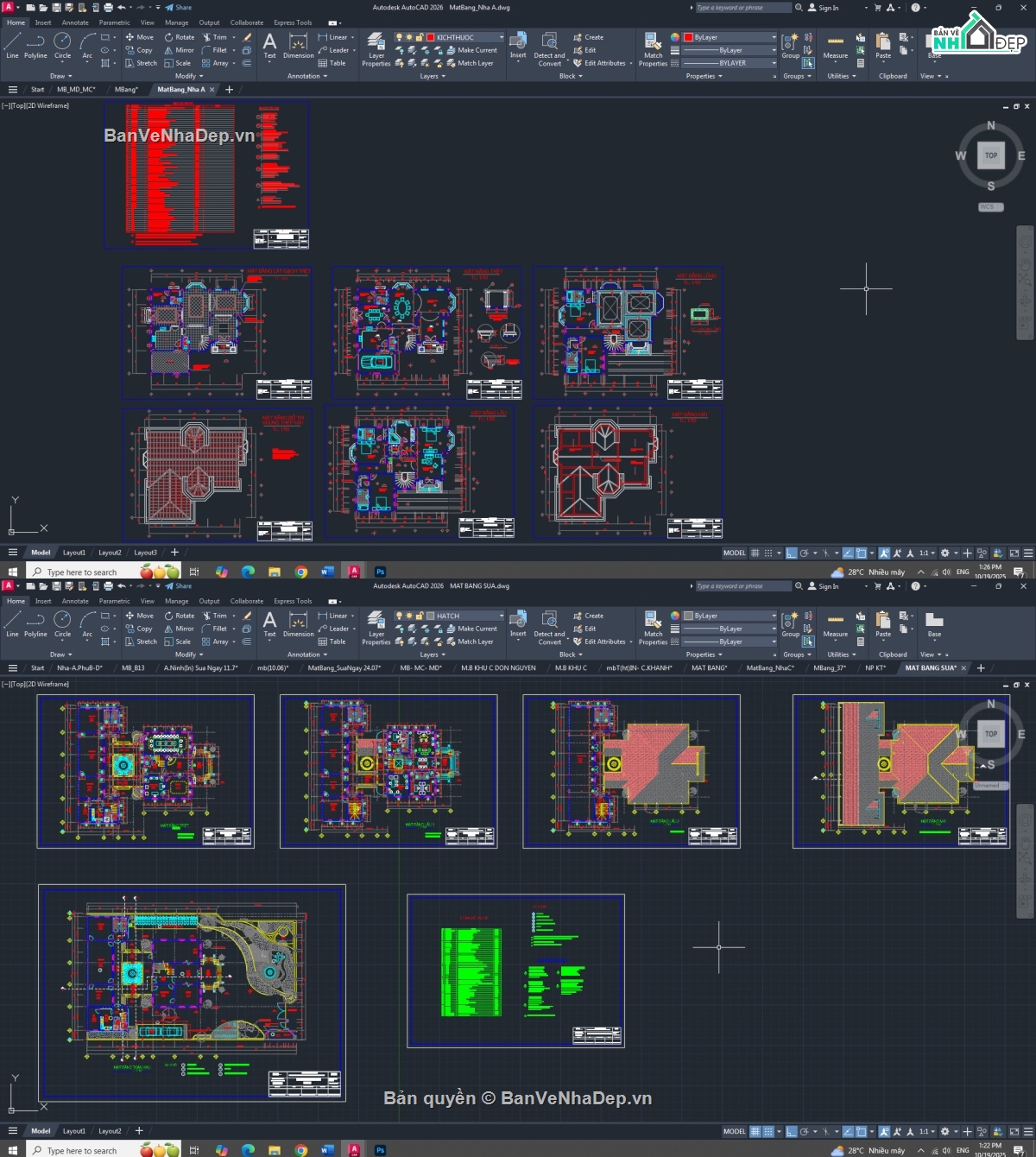Viewport: 1036px width, 1157px height.
Task: Click Sign In in the MatBang_Nha A window
Action: coord(824,8)
